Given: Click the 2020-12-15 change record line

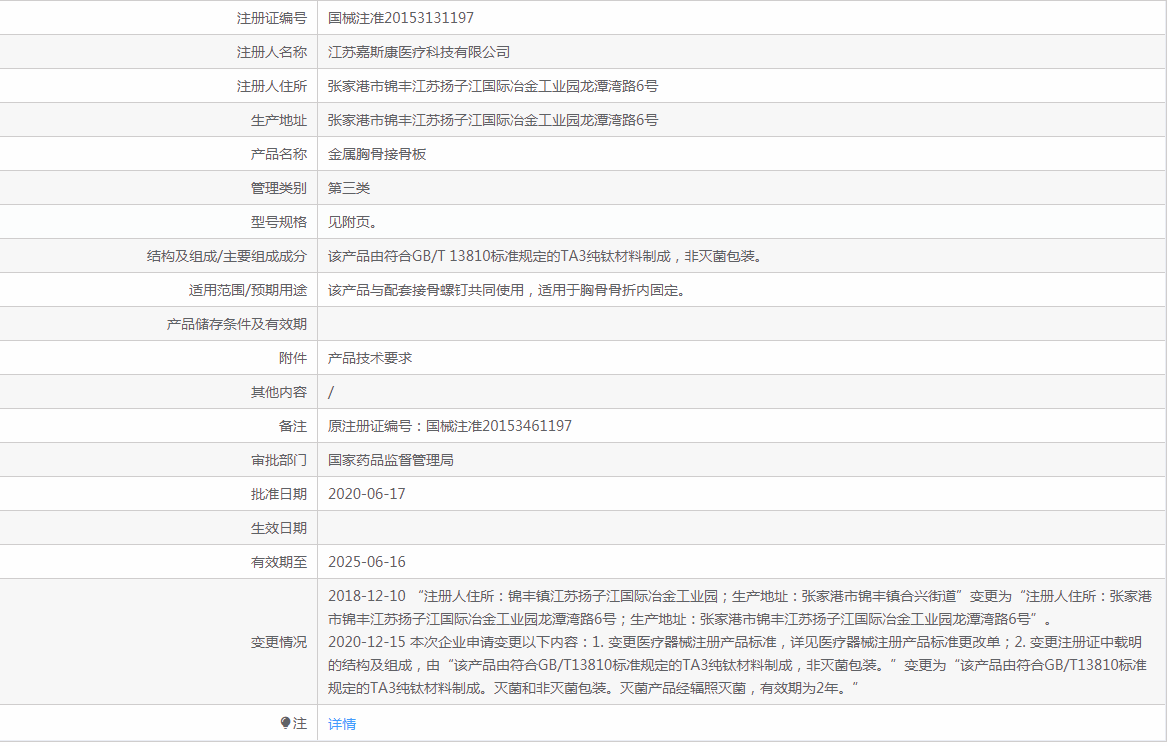Looking at the screenshot, I should (x=737, y=665).
